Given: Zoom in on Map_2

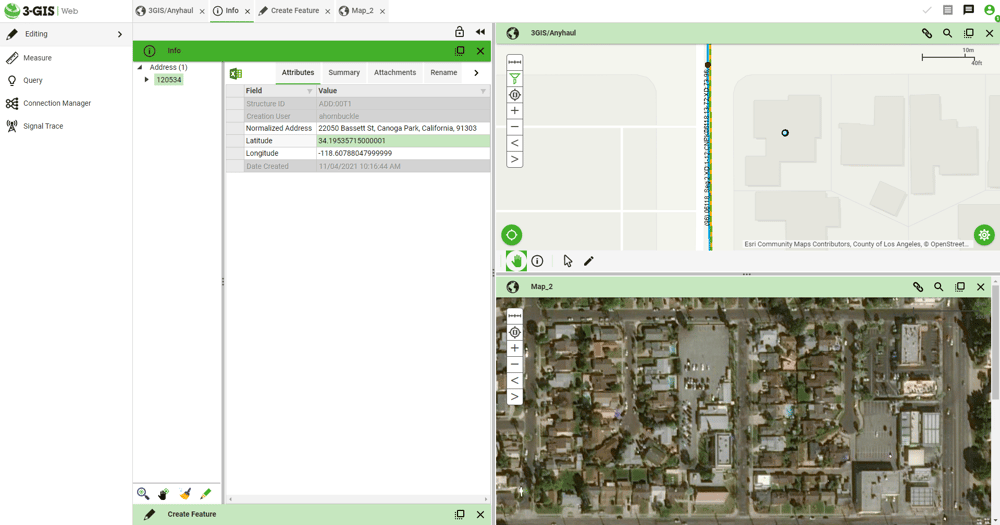Looking at the screenshot, I should (515, 348).
